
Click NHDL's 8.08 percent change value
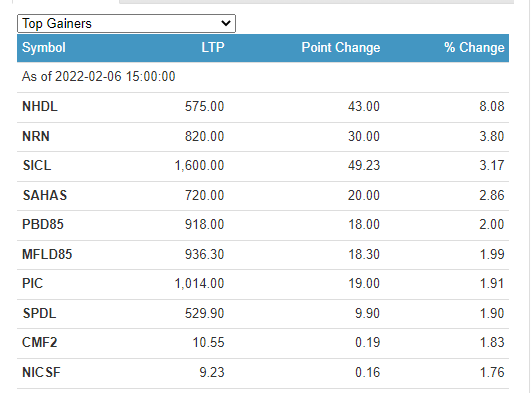(x=492, y=106)
